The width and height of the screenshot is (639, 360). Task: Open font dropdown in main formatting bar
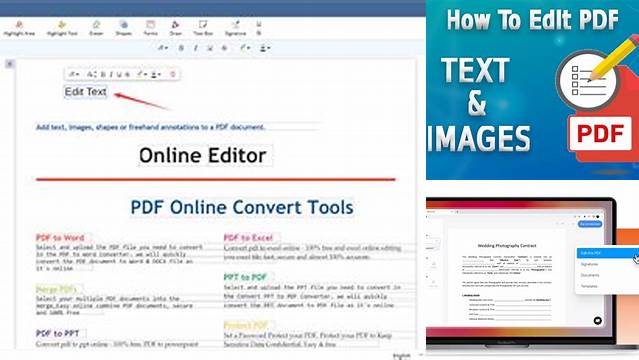click(163, 48)
